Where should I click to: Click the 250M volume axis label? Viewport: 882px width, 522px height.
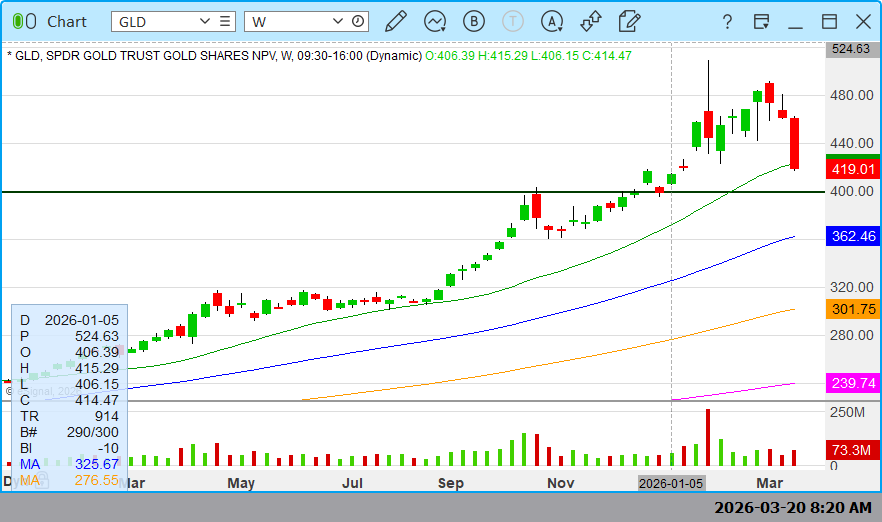pyautogui.click(x=847, y=412)
